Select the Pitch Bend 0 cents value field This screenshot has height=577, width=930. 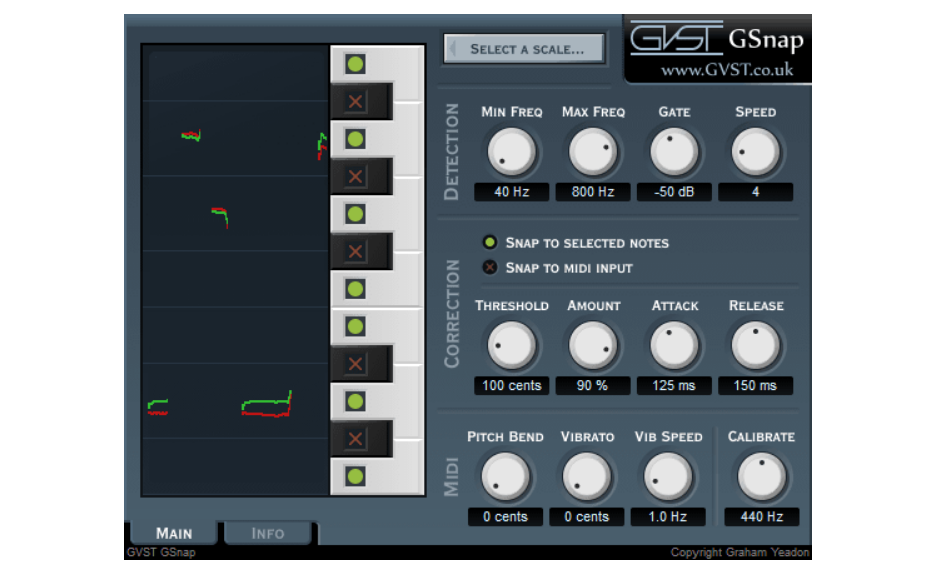pos(505,517)
